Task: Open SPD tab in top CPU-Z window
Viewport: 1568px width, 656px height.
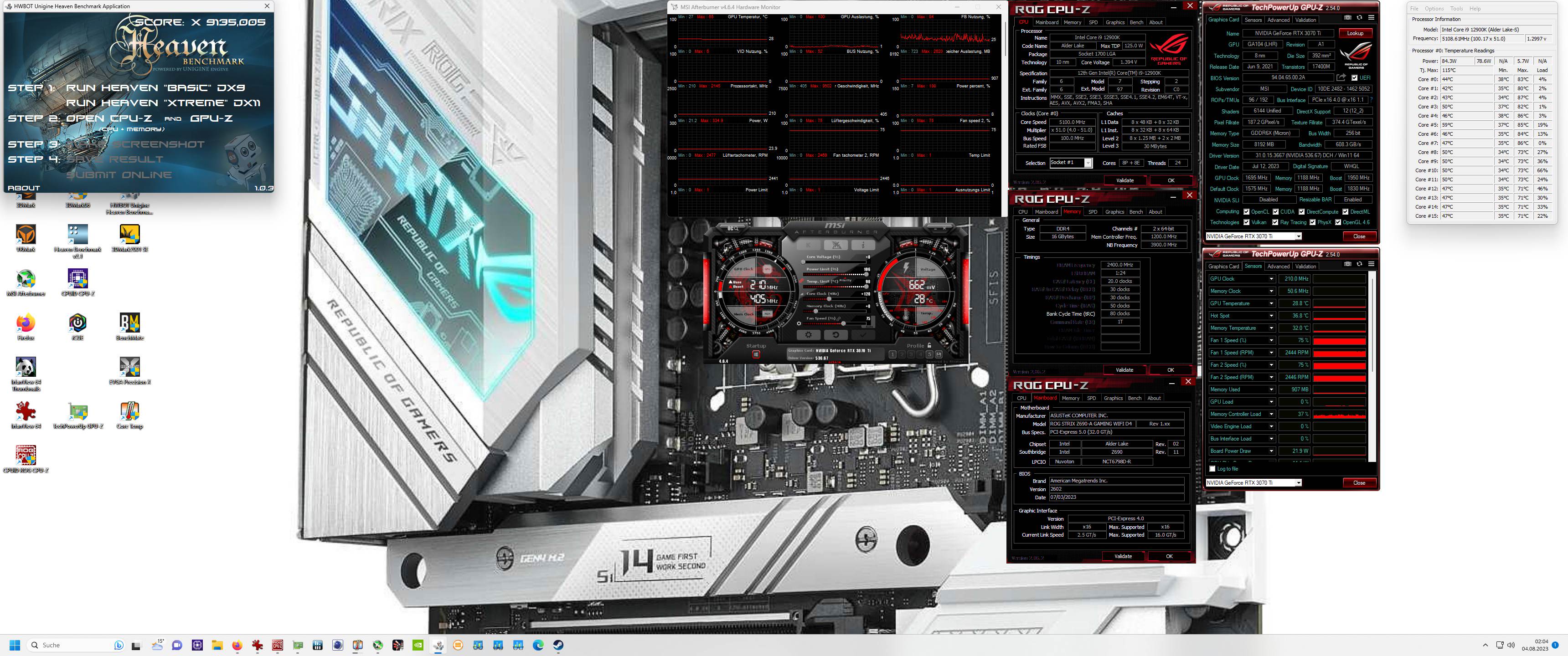Action: 1093,22
